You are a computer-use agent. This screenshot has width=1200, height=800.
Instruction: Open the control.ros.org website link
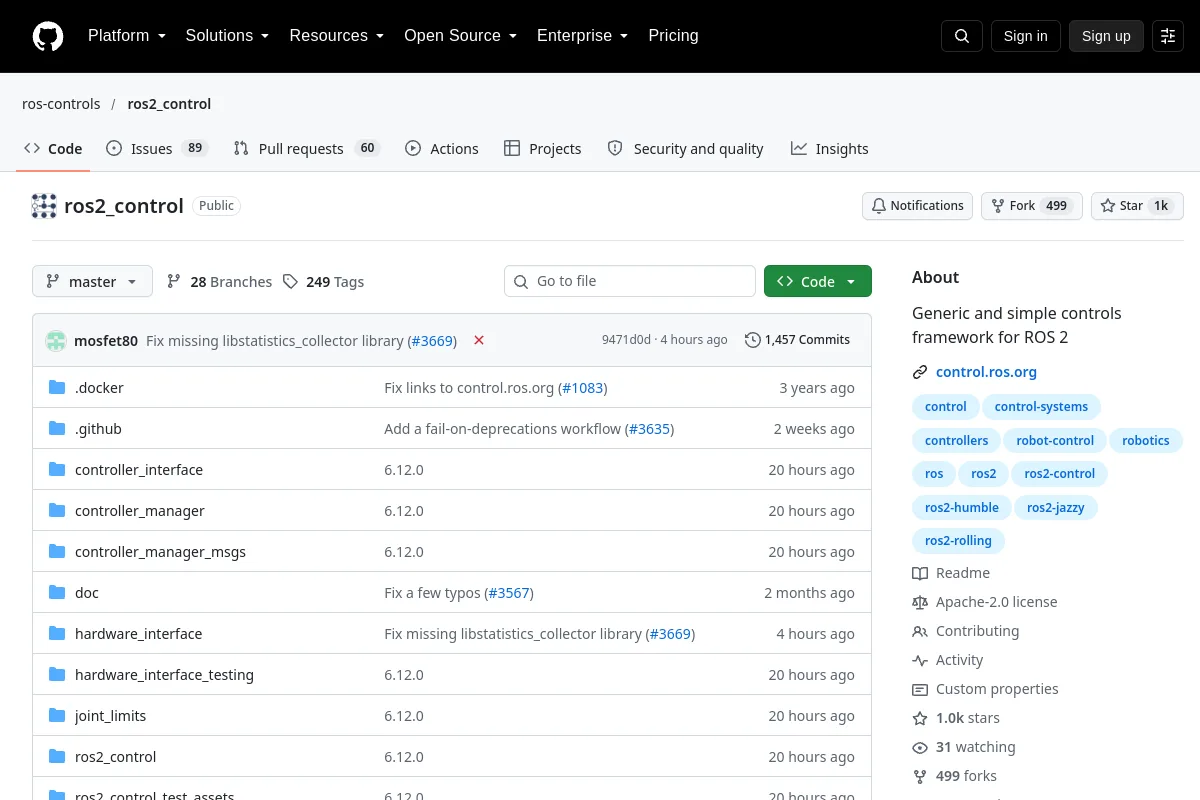[986, 372]
